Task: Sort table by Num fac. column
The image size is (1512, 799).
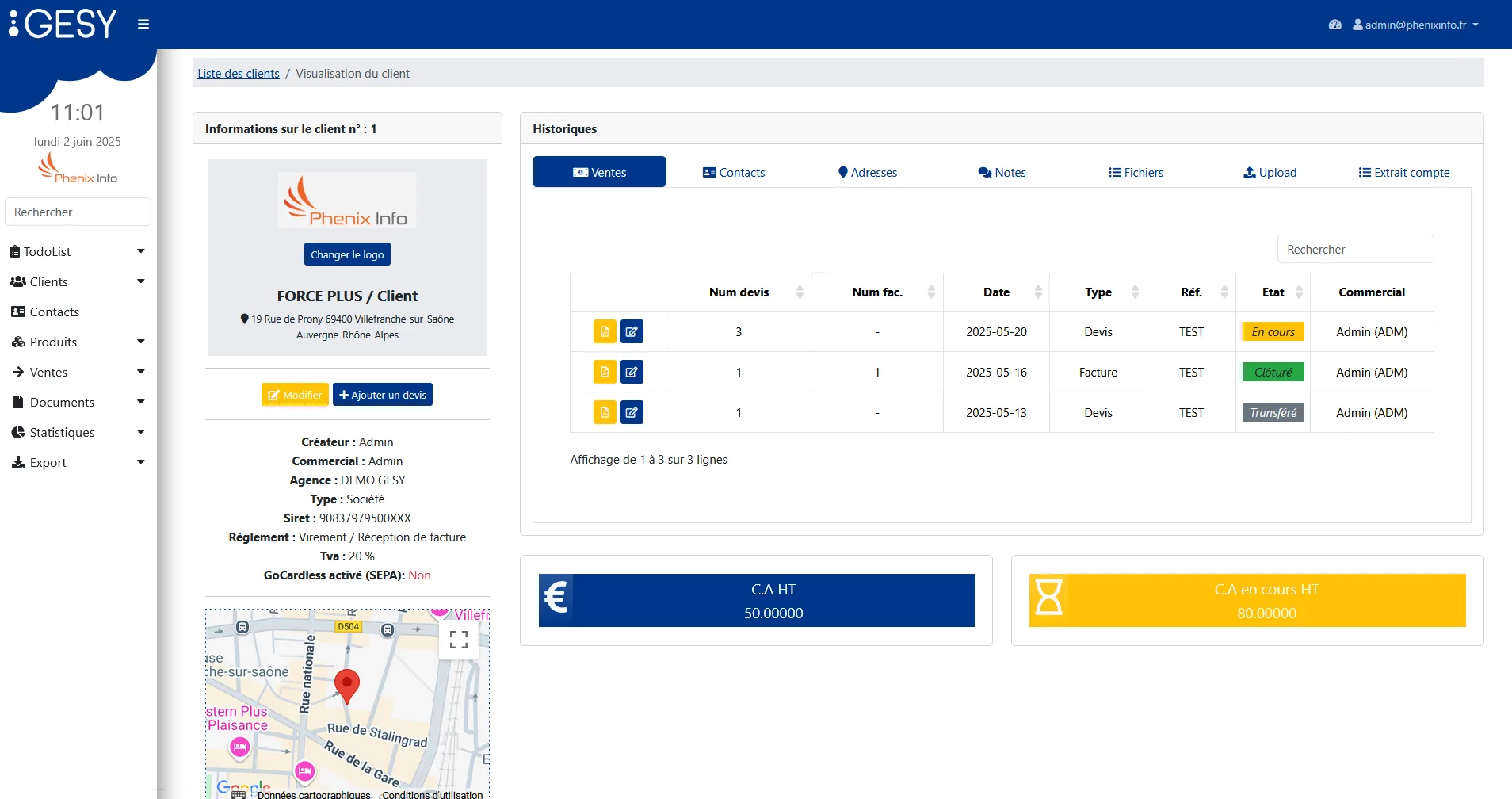Action: tap(877, 292)
